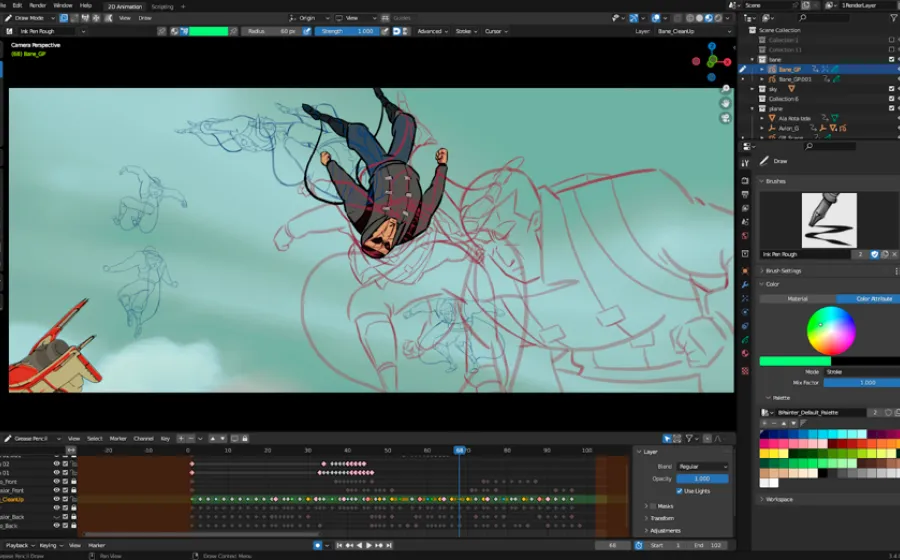The width and height of the screenshot is (900, 560).
Task: Toggle radius pen pressure icon
Action: point(307,32)
